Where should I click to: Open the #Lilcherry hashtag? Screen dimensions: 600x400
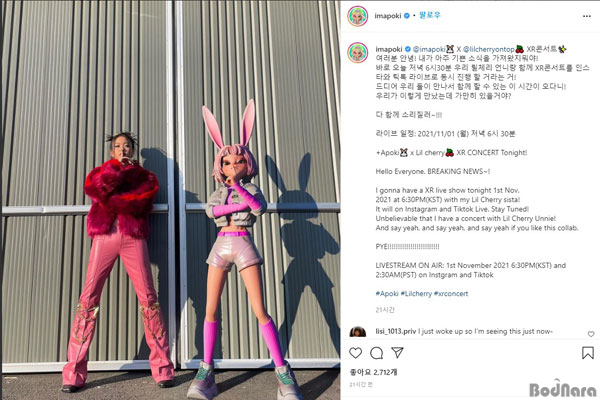pos(416,294)
